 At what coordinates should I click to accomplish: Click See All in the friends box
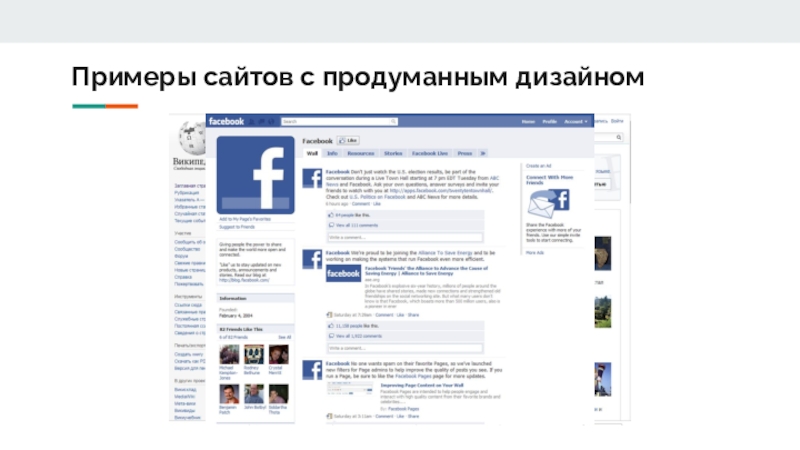tap(285, 337)
